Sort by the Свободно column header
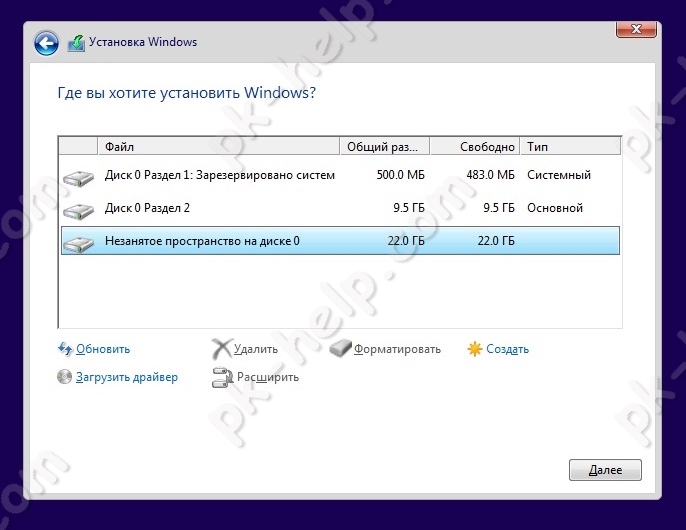The height and width of the screenshot is (530, 686). click(x=475, y=146)
